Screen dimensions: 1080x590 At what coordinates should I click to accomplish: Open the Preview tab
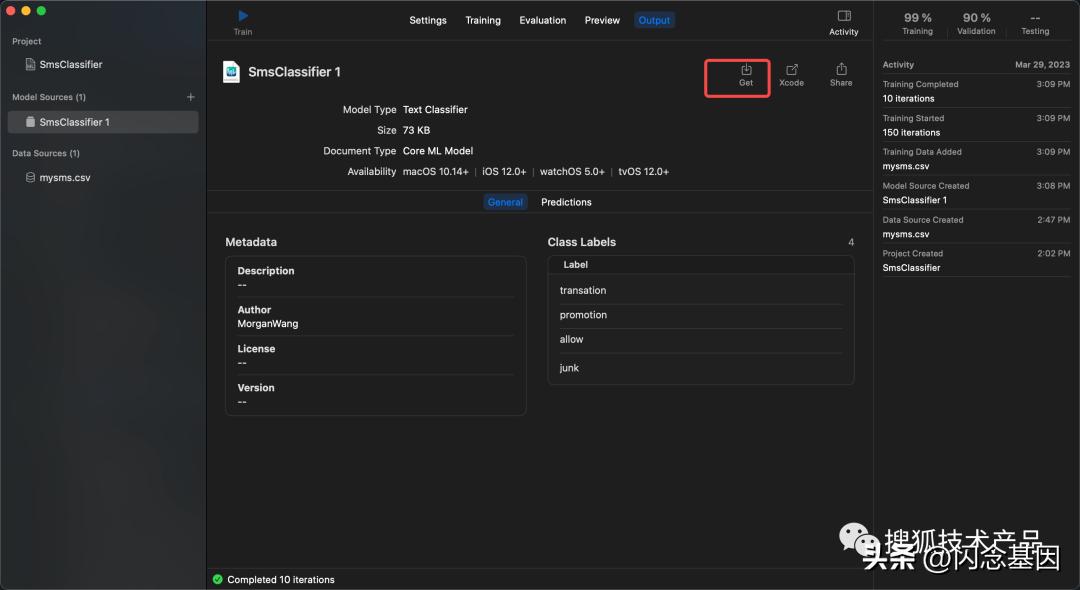602,20
